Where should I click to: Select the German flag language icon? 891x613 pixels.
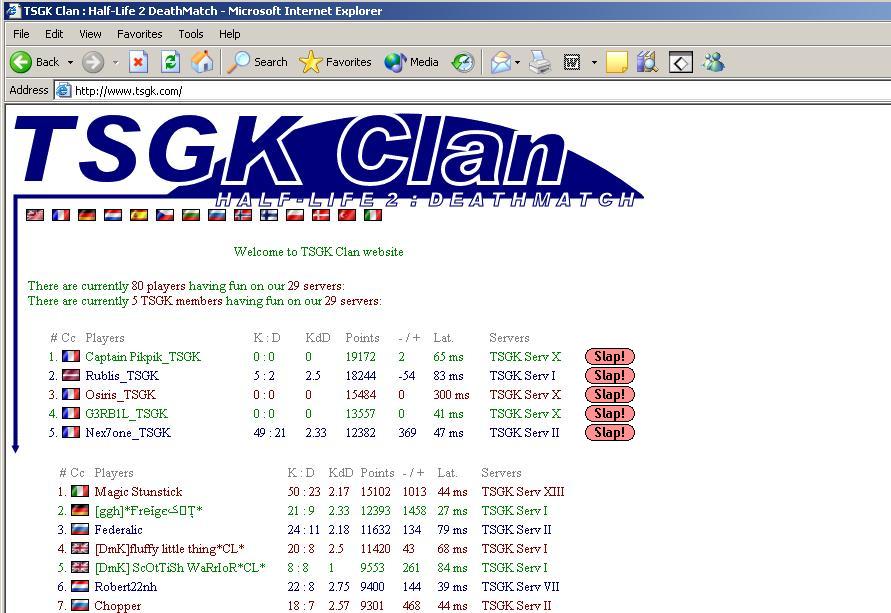point(87,215)
